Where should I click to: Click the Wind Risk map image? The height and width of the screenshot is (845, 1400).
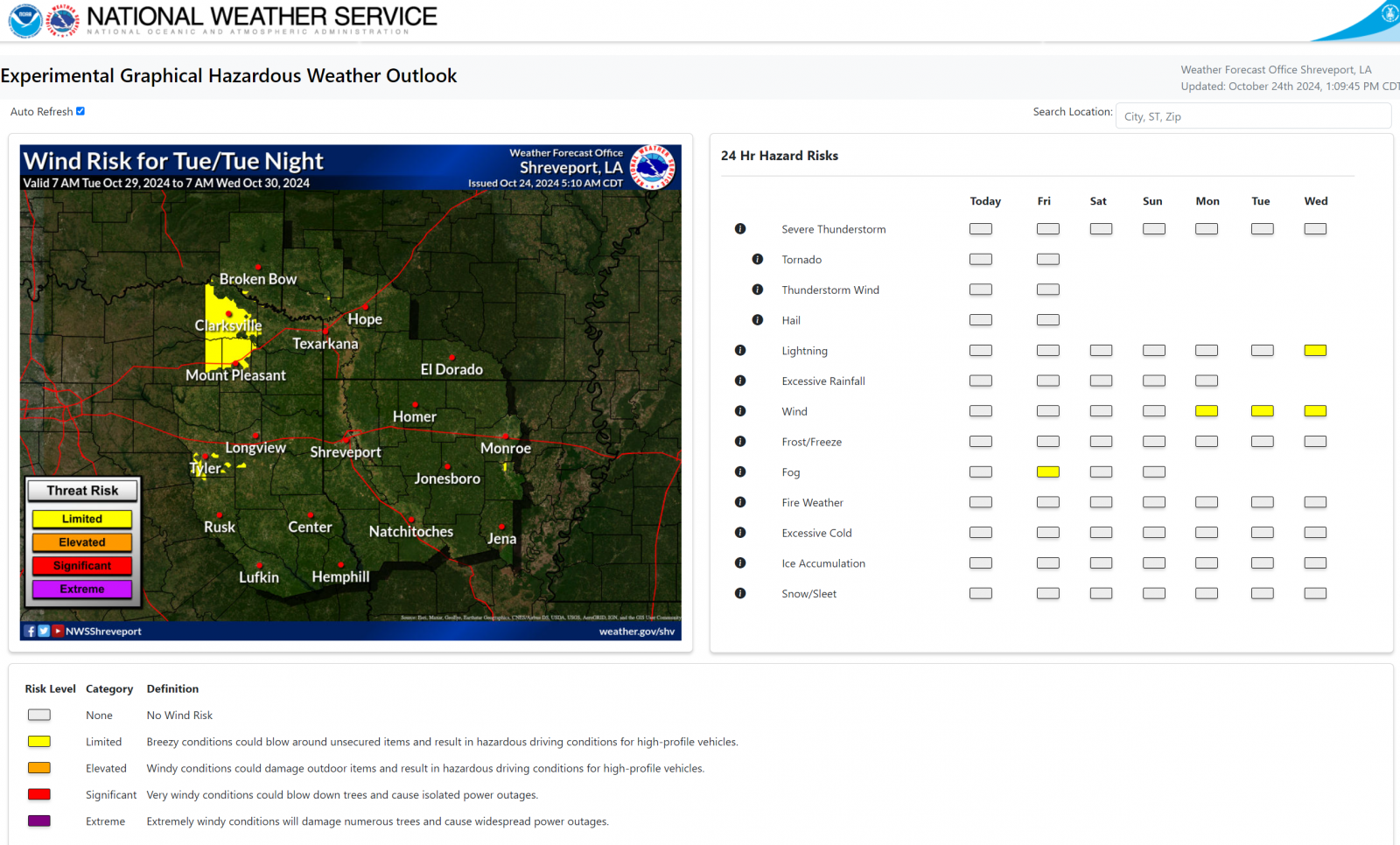tap(351, 393)
